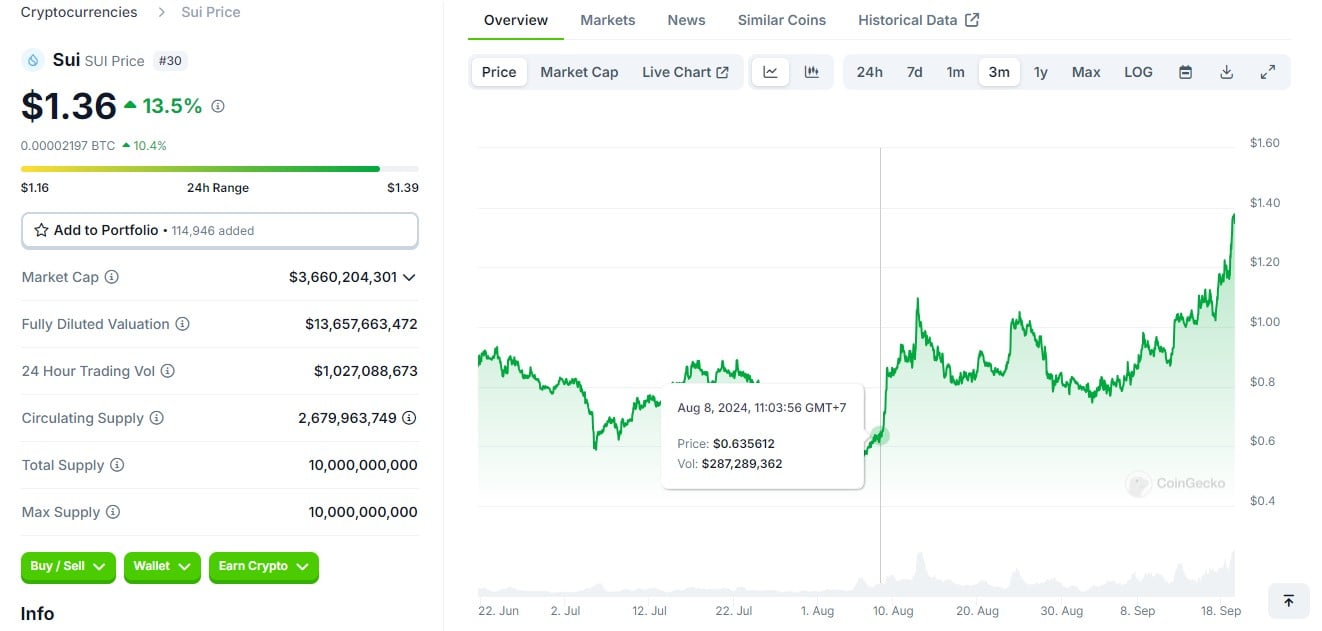Expand the chart to fullscreen

click(x=1267, y=72)
